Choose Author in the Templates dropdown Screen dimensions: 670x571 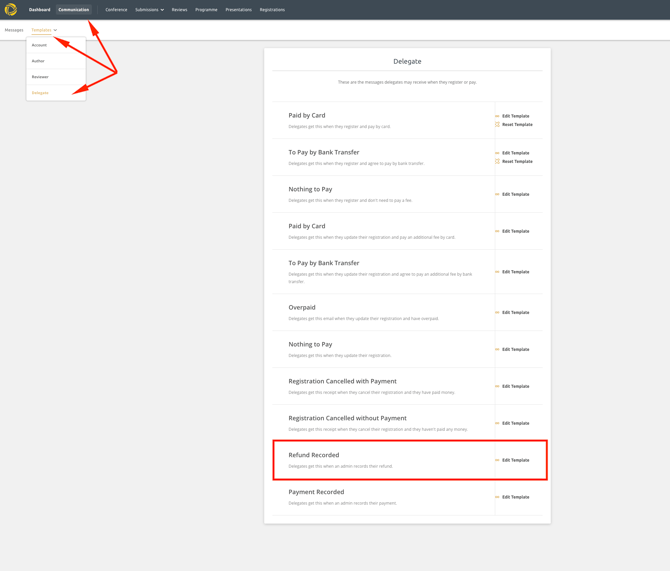(x=38, y=61)
